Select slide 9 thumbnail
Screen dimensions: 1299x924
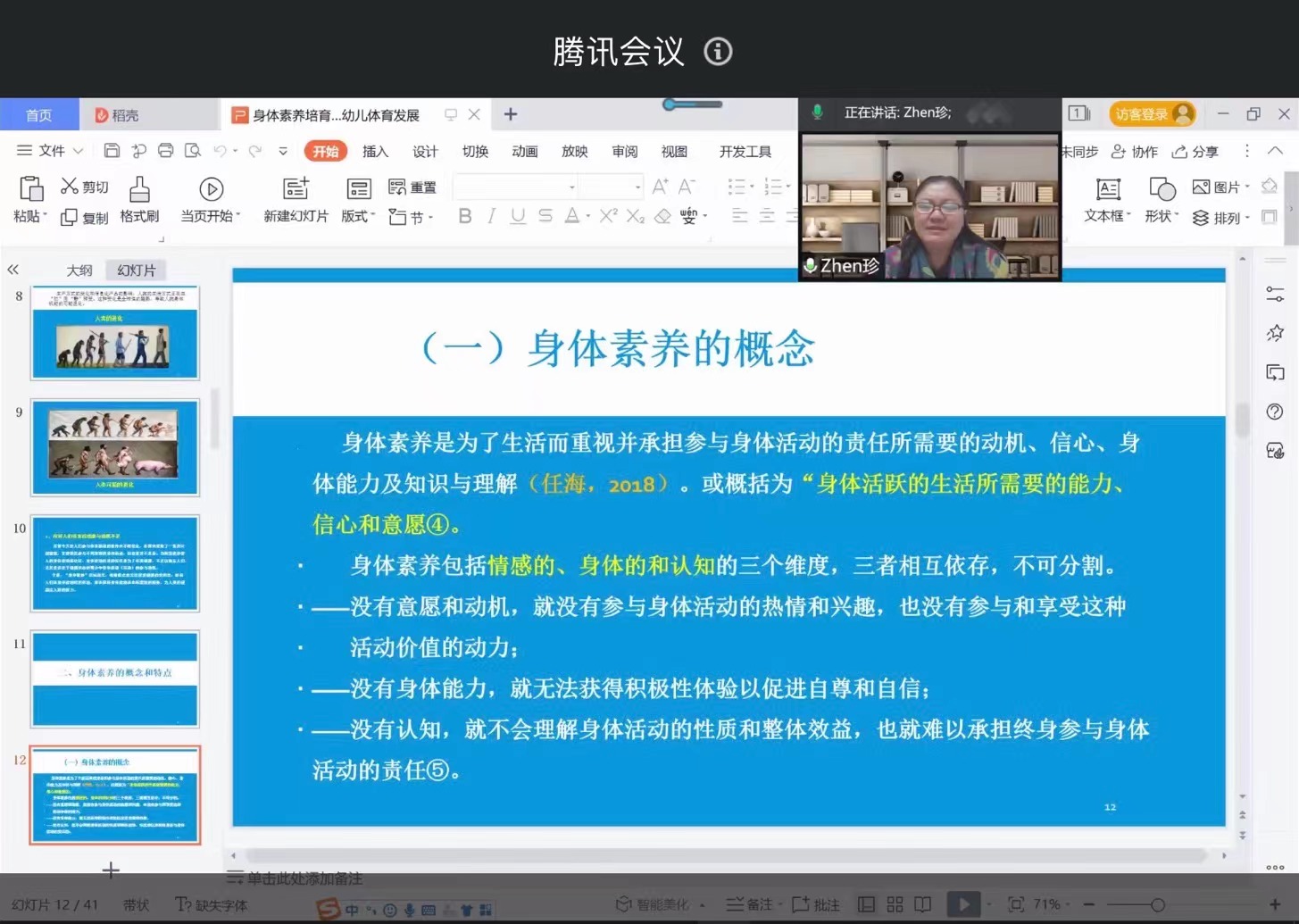pyautogui.click(x=115, y=447)
